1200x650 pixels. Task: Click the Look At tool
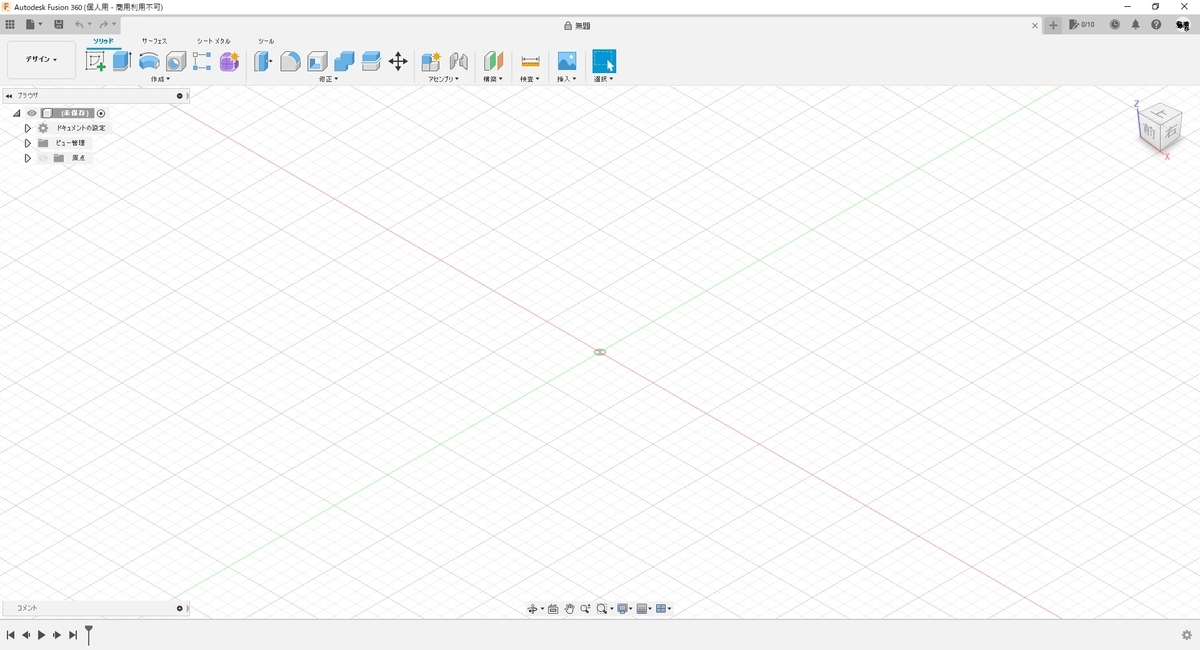click(x=553, y=609)
